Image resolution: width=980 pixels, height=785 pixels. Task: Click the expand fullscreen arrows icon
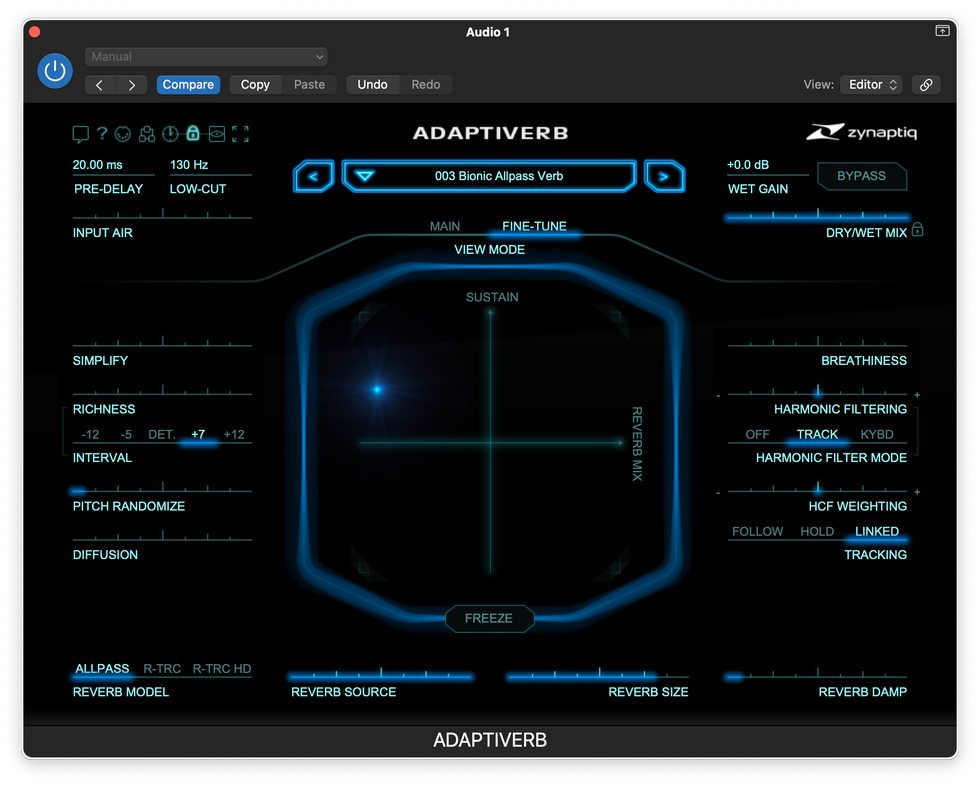(241, 134)
